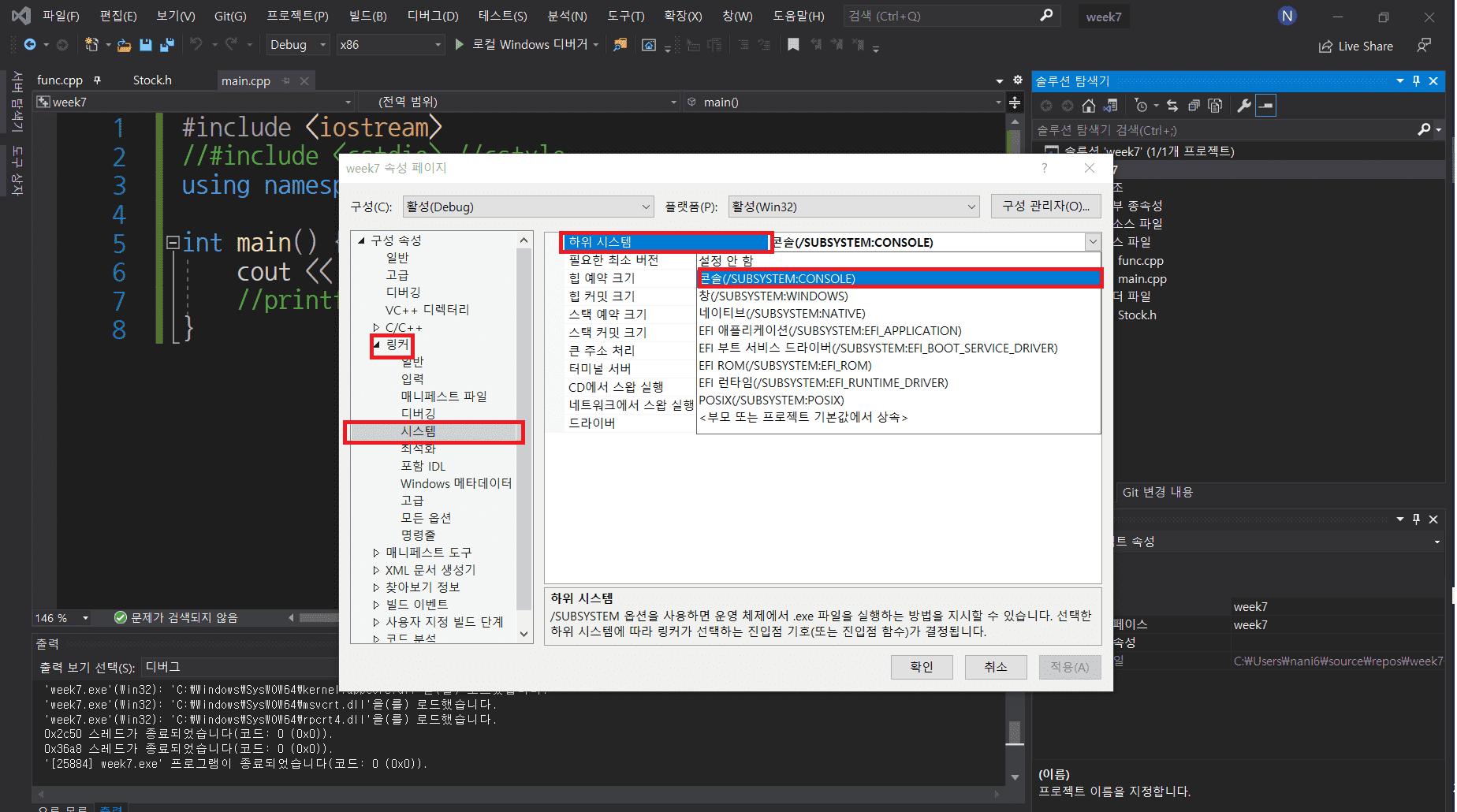Click the pending changes filter clock icon
The width and height of the screenshot is (1457, 812).
(x=1141, y=106)
